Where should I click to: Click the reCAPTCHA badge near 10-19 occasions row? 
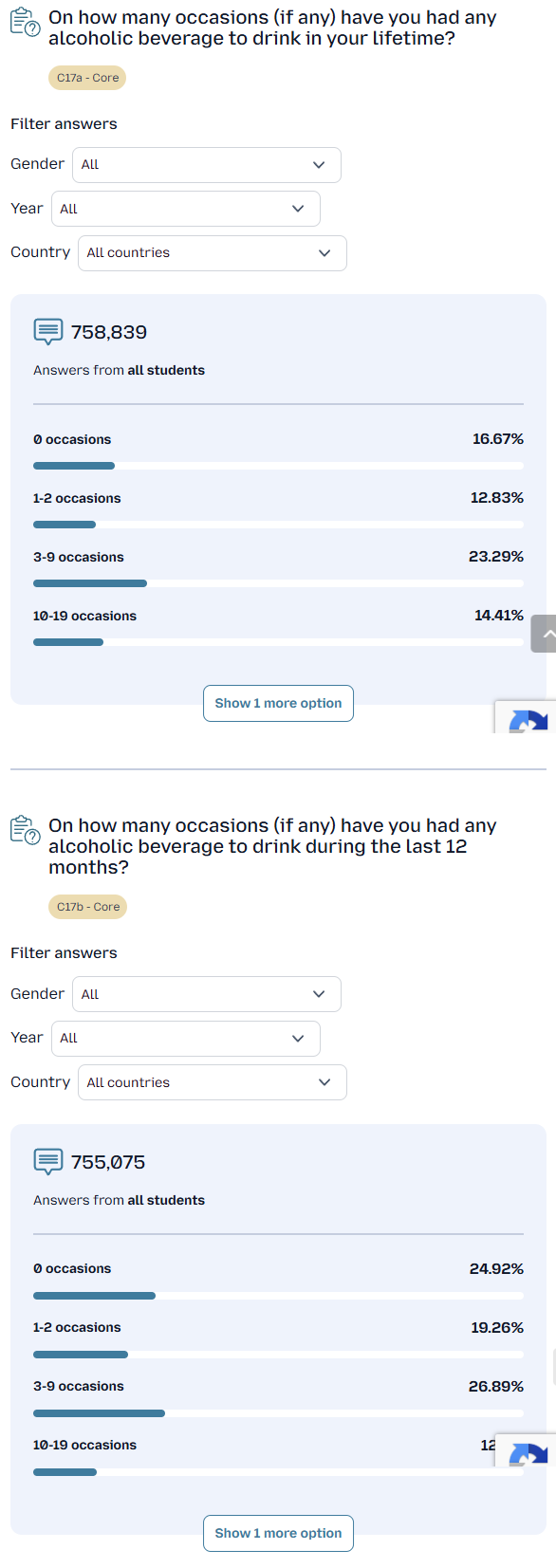[526, 1449]
